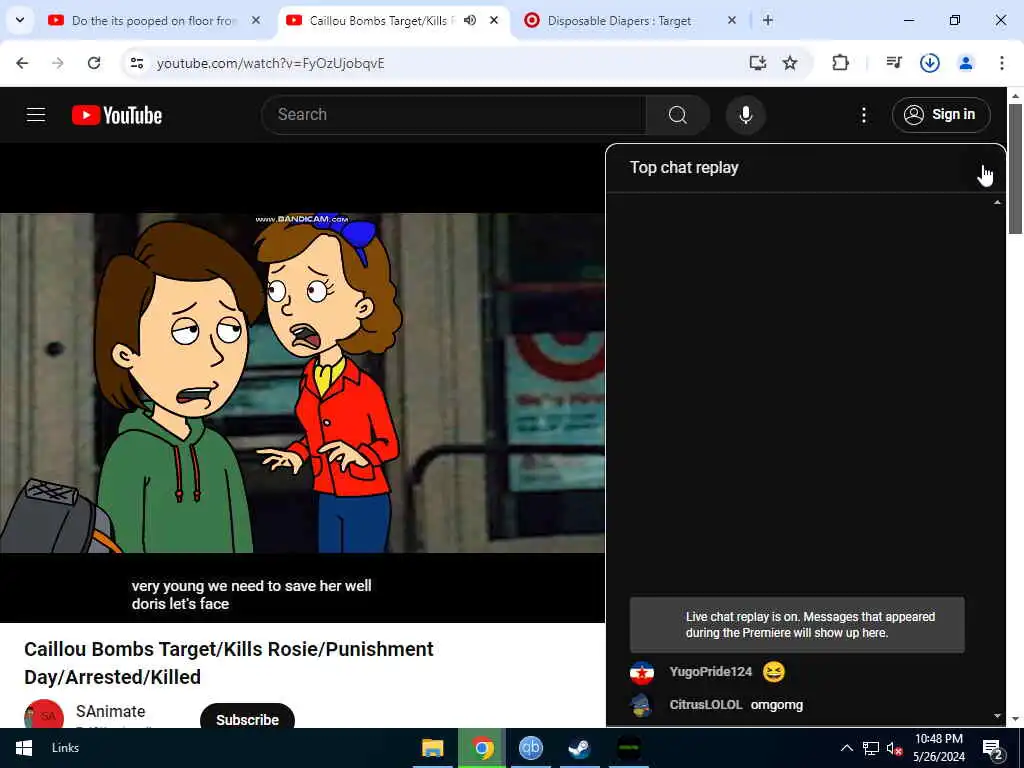The image size is (1024, 768).
Task: Open the Windows Start menu
Action: (x=24, y=748)
